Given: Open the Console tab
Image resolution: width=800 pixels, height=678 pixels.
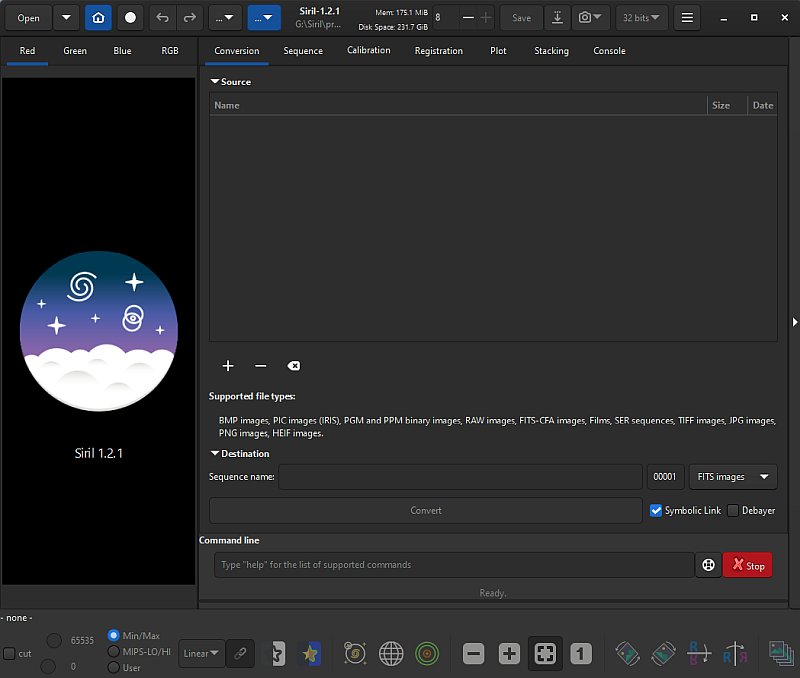Looking at the screenshot, I should pos(609,51).
